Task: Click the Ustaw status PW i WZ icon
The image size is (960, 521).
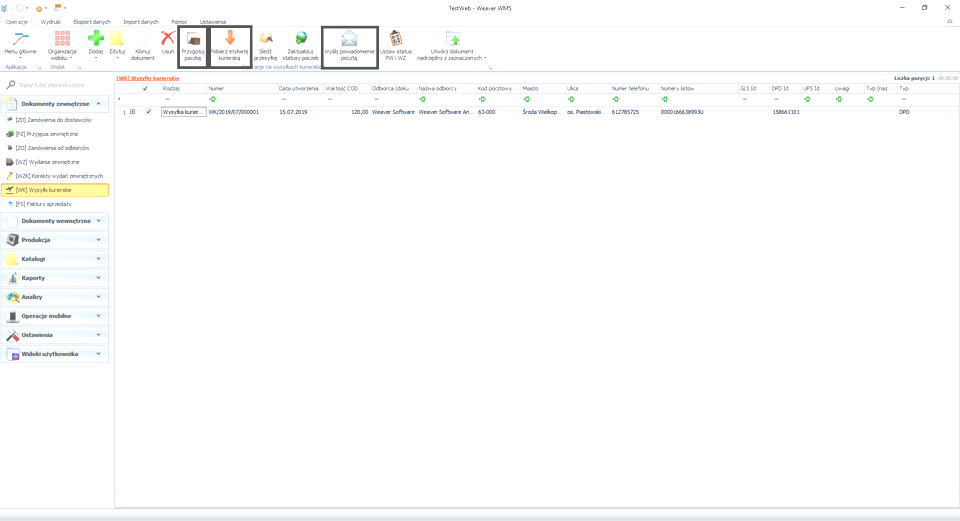Action: (x=396, y=38)
